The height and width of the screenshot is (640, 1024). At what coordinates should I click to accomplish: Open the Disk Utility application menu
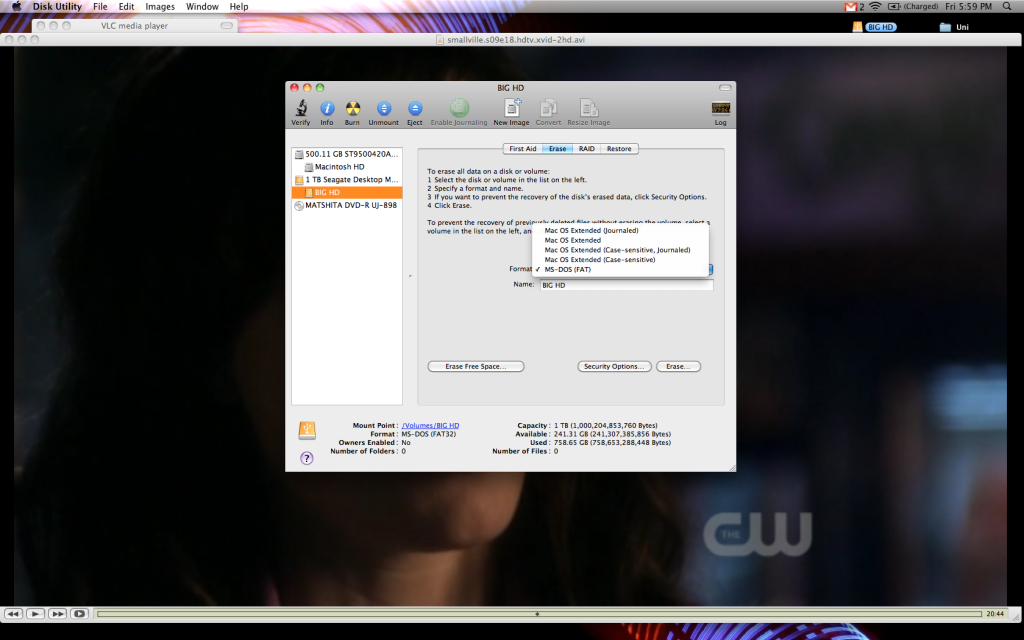pyautogui.click(x=57, y=7)
